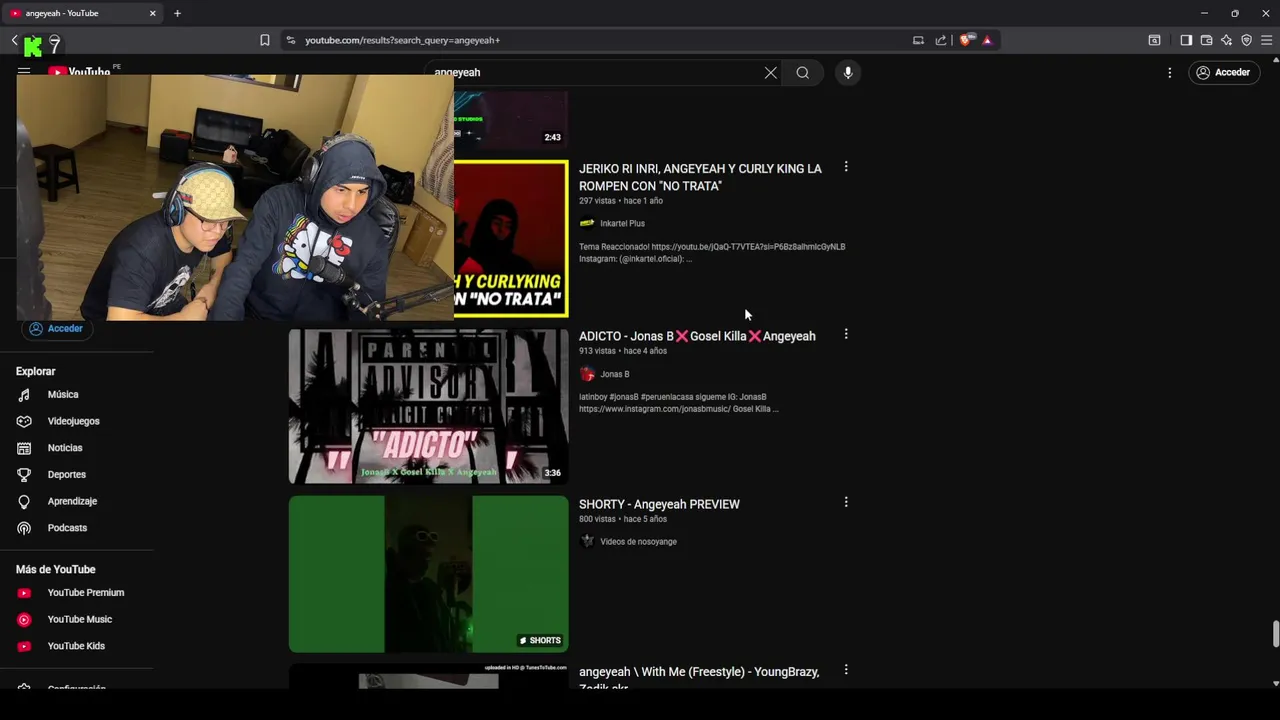Click Jonas B channel avatar
The width and height of the screenshot is (1280, 720).
587,374
